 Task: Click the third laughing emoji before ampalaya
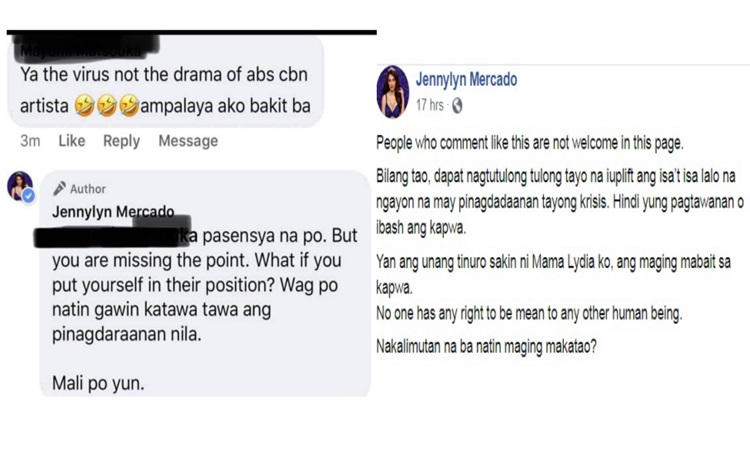[129, 106]
